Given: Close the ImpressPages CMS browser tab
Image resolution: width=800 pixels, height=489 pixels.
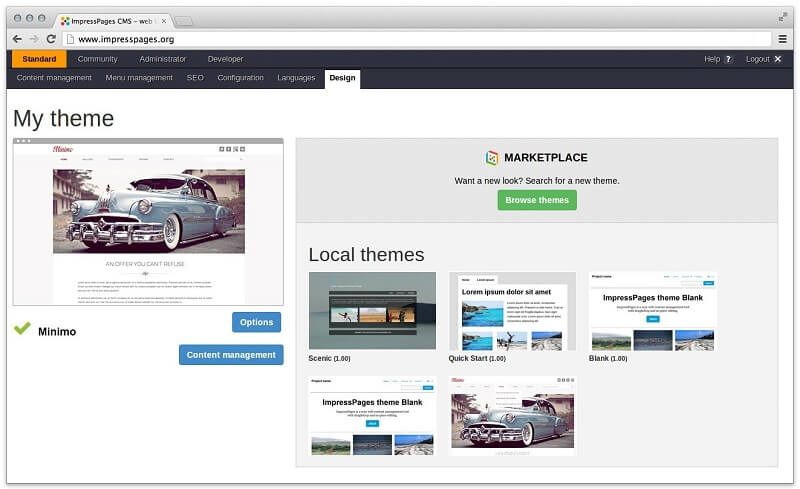Looking at the screenshot, I should (x=164, y=21).
